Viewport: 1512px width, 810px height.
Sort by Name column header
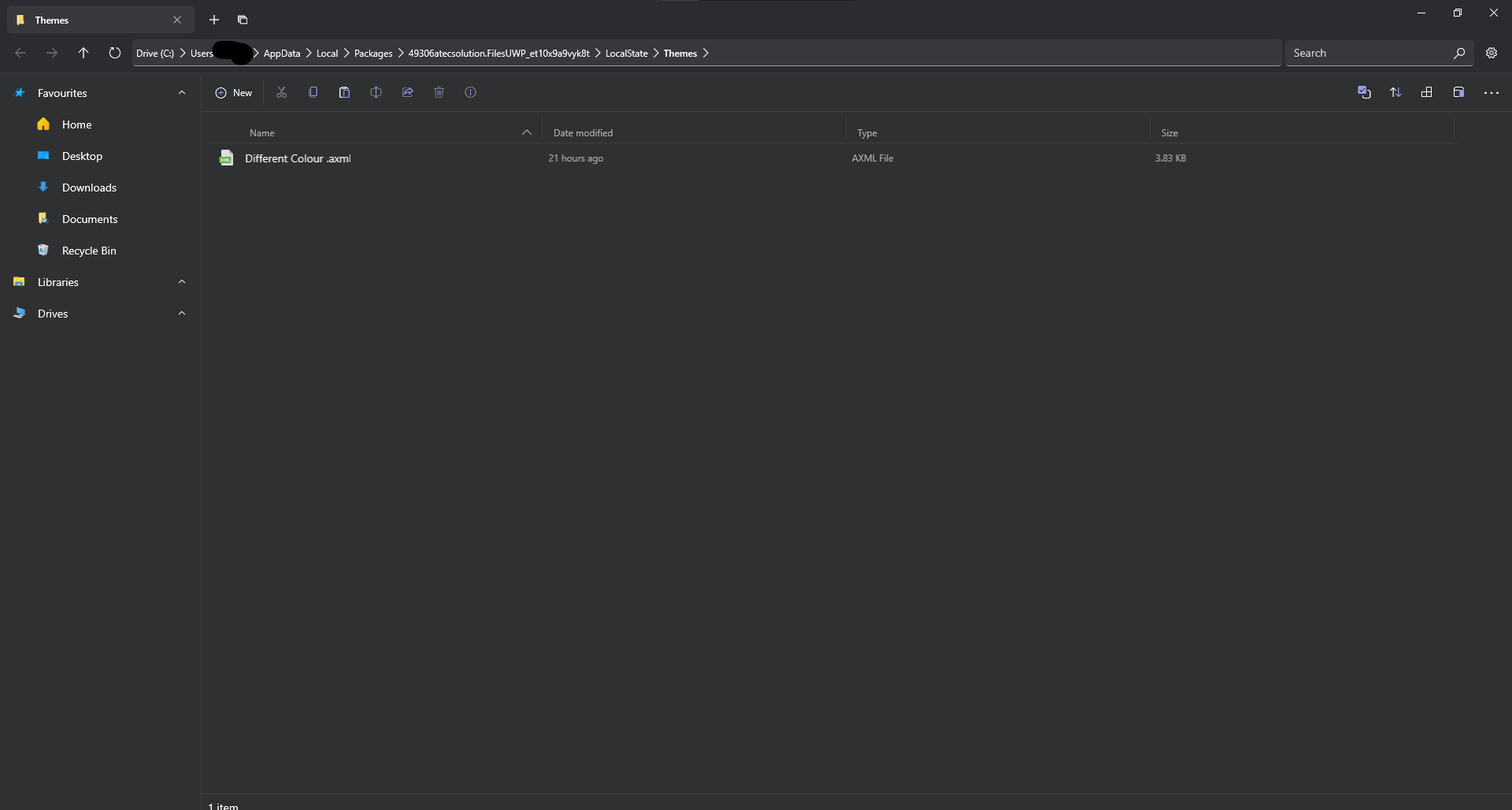(262, 133)
